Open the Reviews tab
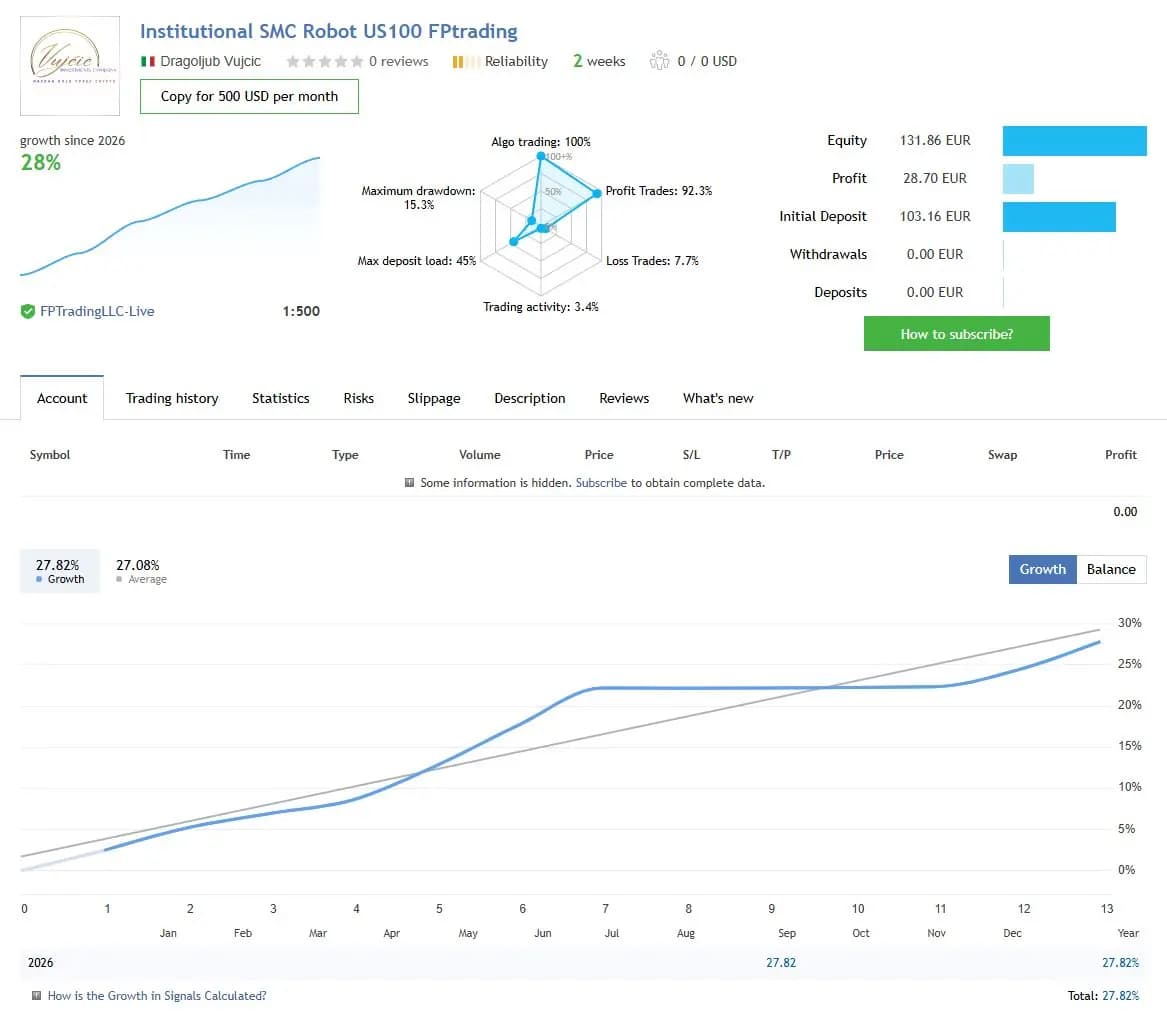Viewport: 1167px width, 1027px height. click(624, 398)
